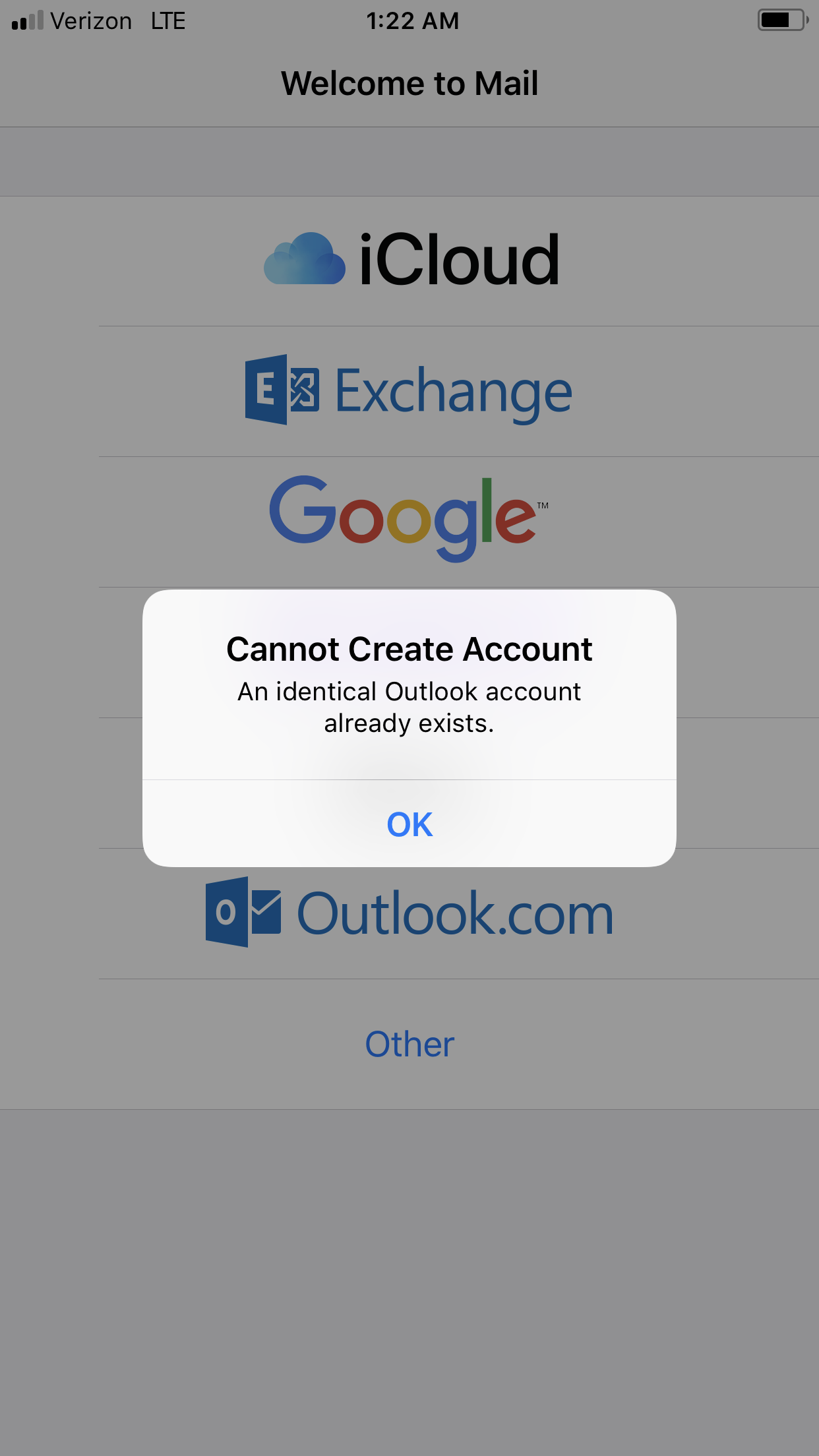Select the iCloud cloud icon
This screenshot has height=1456, width=819.
click(x=305, y=258)
